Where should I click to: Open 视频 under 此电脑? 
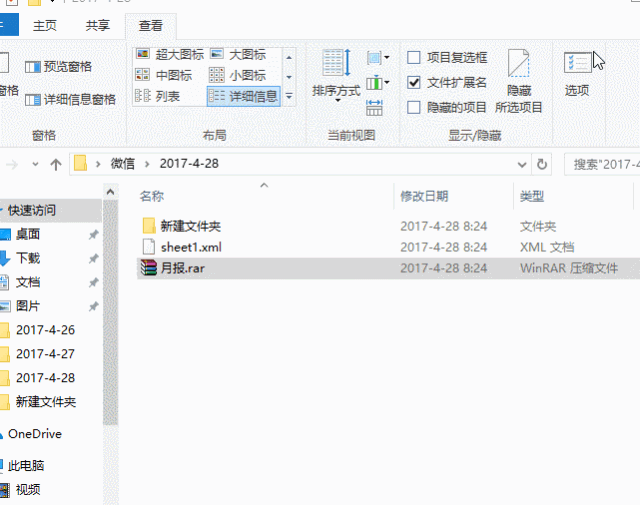point(28,489)
